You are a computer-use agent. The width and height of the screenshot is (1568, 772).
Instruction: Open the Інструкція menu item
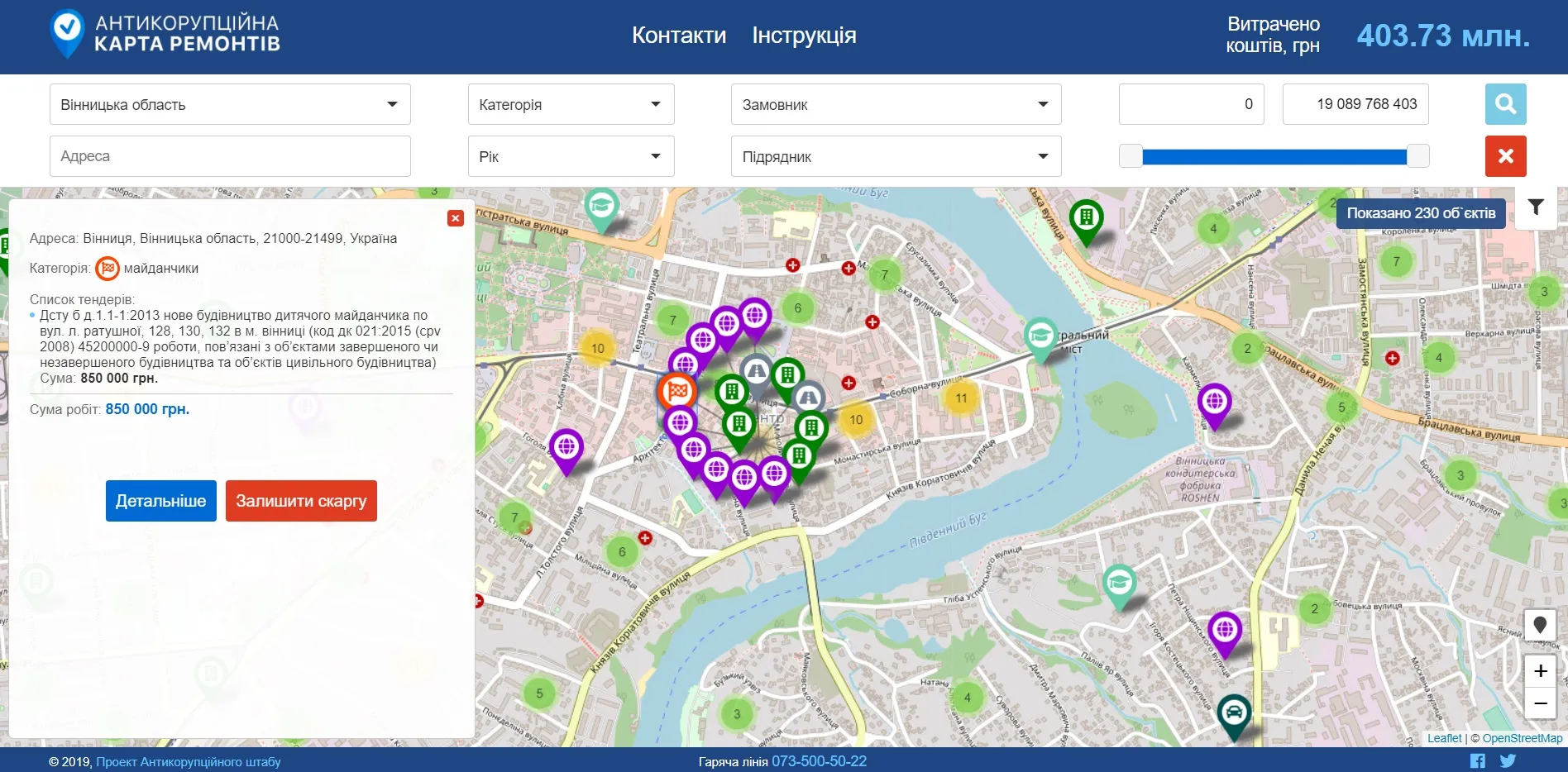[804, 36]
